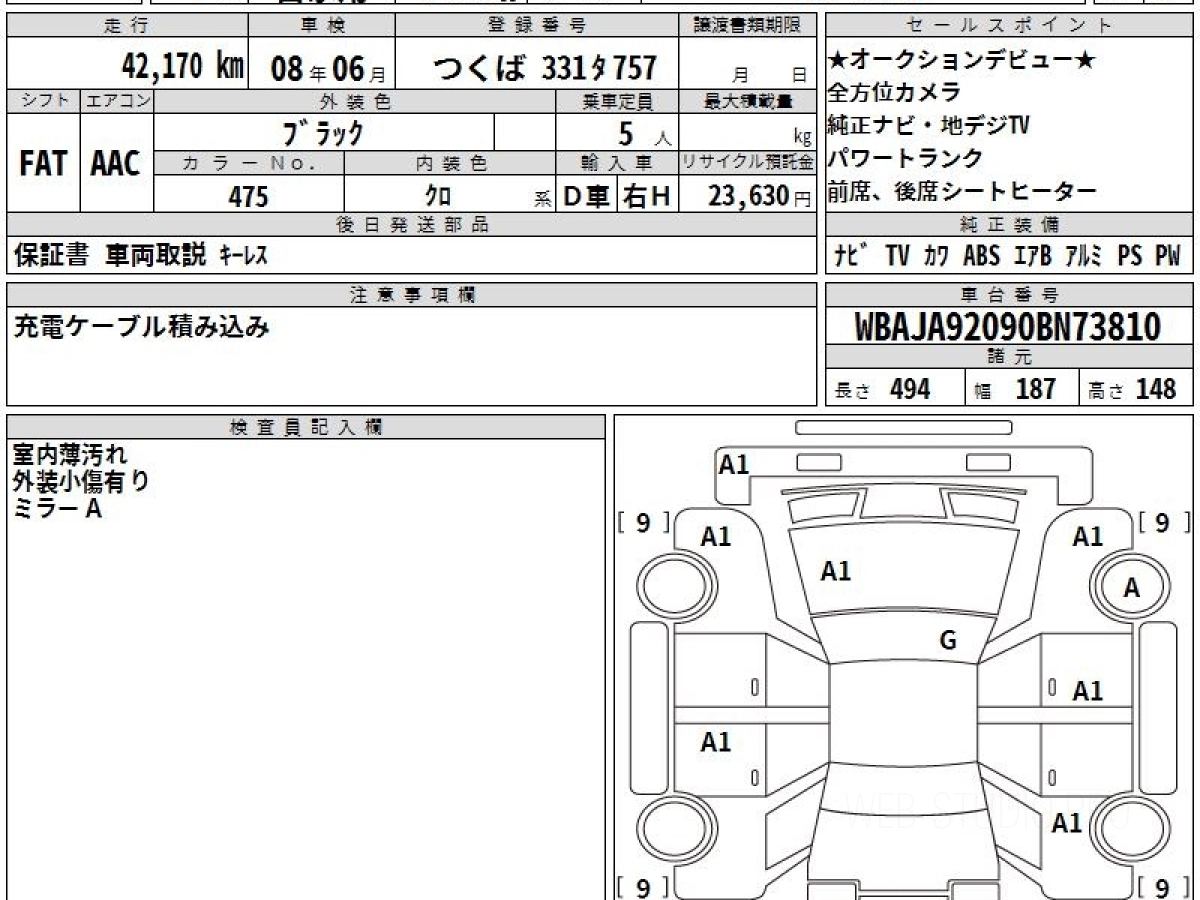Image resolution: width=1200 pixels, height=900 pixels.
Task: Select the PS equipment code
Action: point(1130,256)
